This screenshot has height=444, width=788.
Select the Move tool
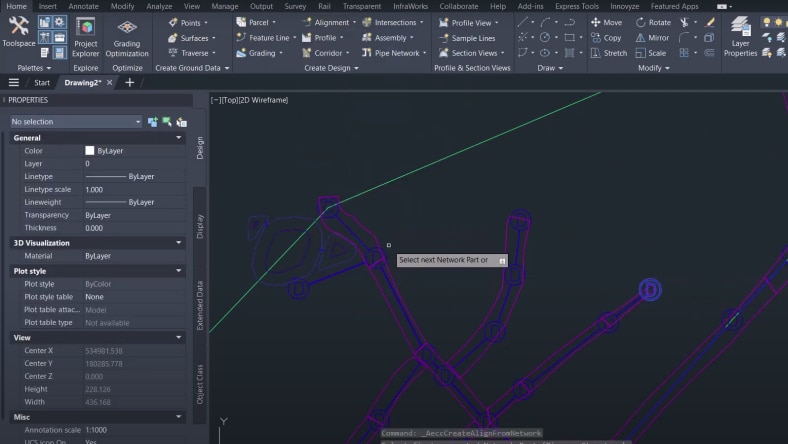(606, 23)
